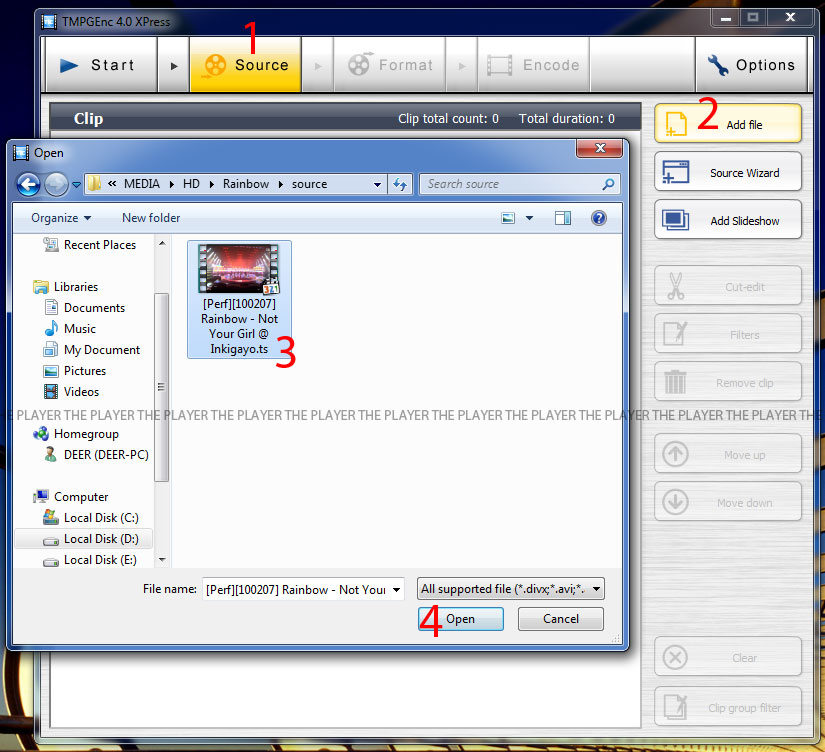Select DEER (DEER-PC) homegroup member
The image size is (825, 752).
(96, 455)
